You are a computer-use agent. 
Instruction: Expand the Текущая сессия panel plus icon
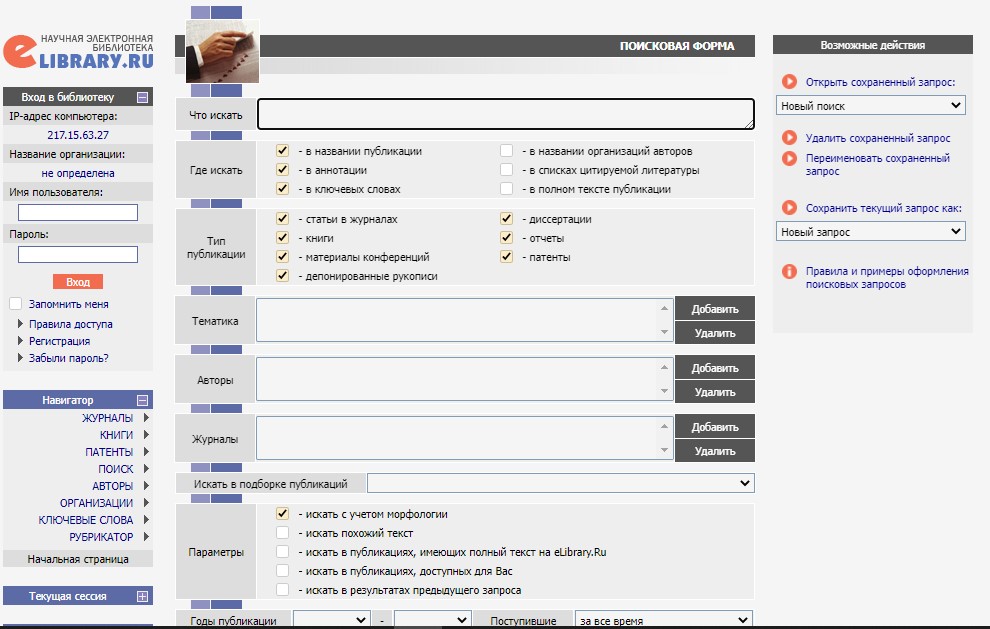pos(143,596)
